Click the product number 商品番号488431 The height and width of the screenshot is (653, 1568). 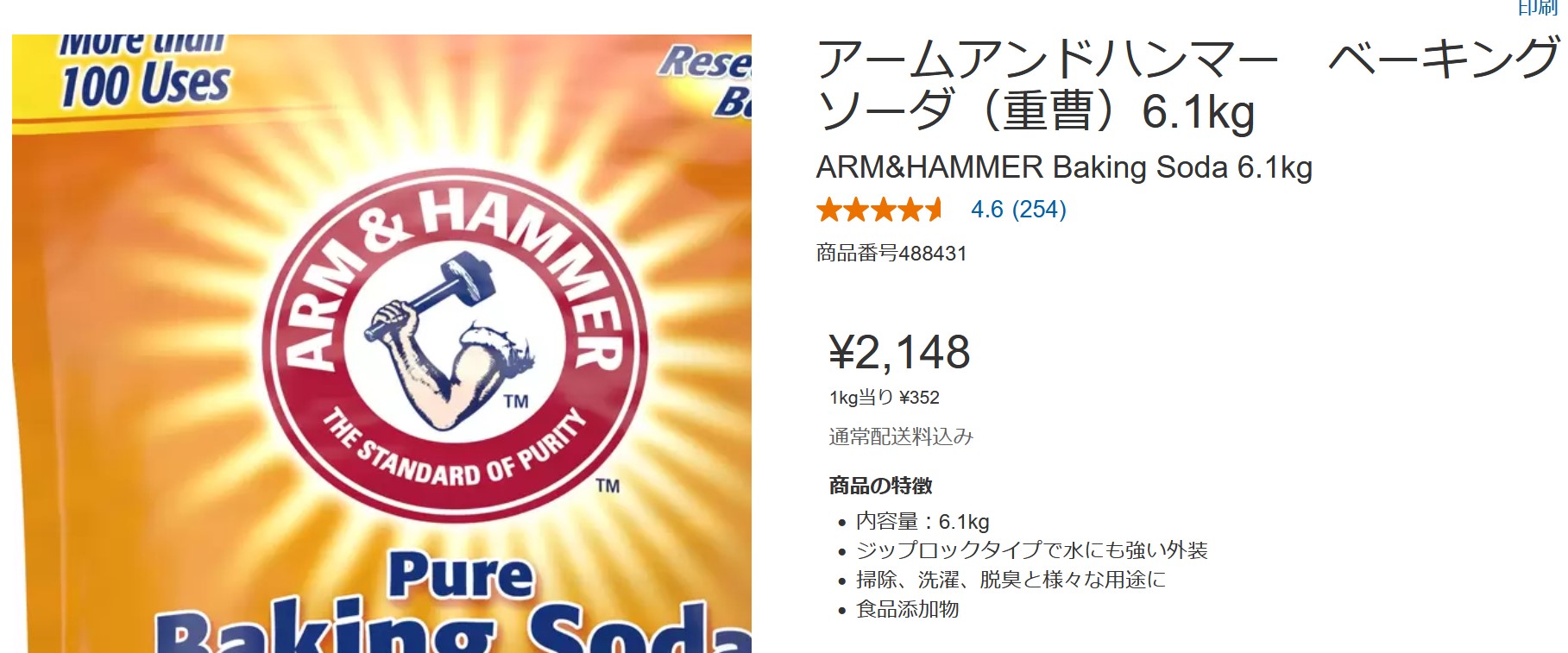click(891, 254)
